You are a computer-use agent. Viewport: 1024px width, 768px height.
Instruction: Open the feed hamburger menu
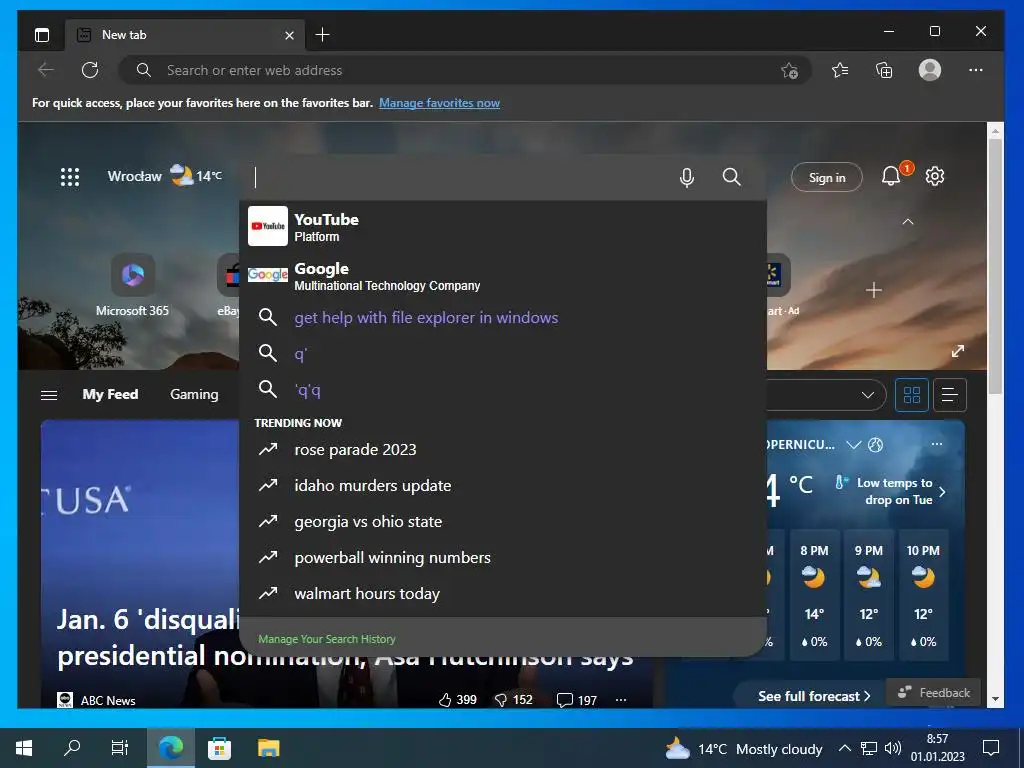[49, 395]
